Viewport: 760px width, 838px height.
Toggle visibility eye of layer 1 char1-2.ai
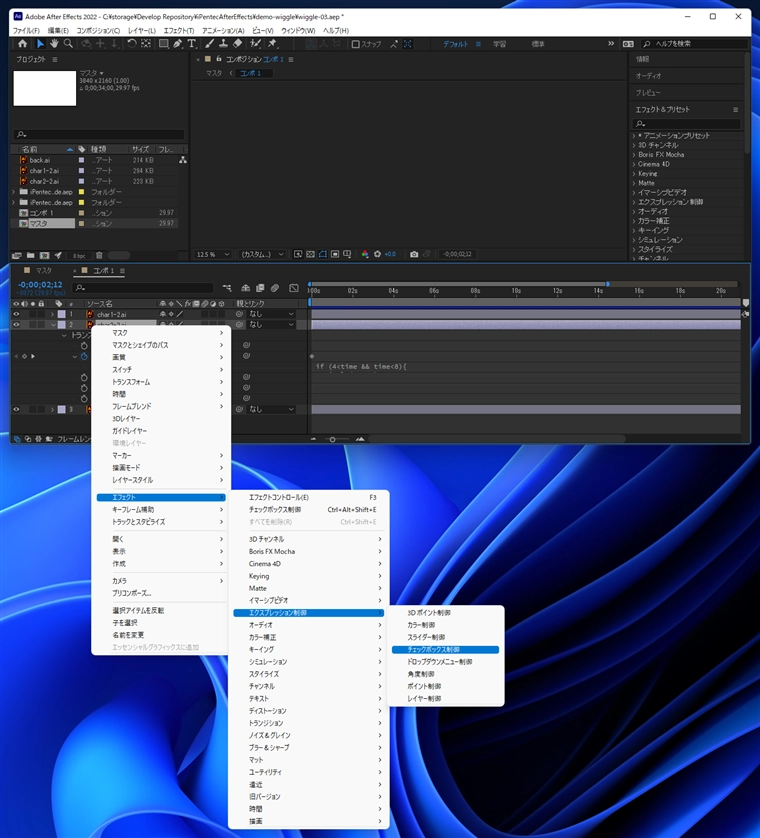(16, 314)
